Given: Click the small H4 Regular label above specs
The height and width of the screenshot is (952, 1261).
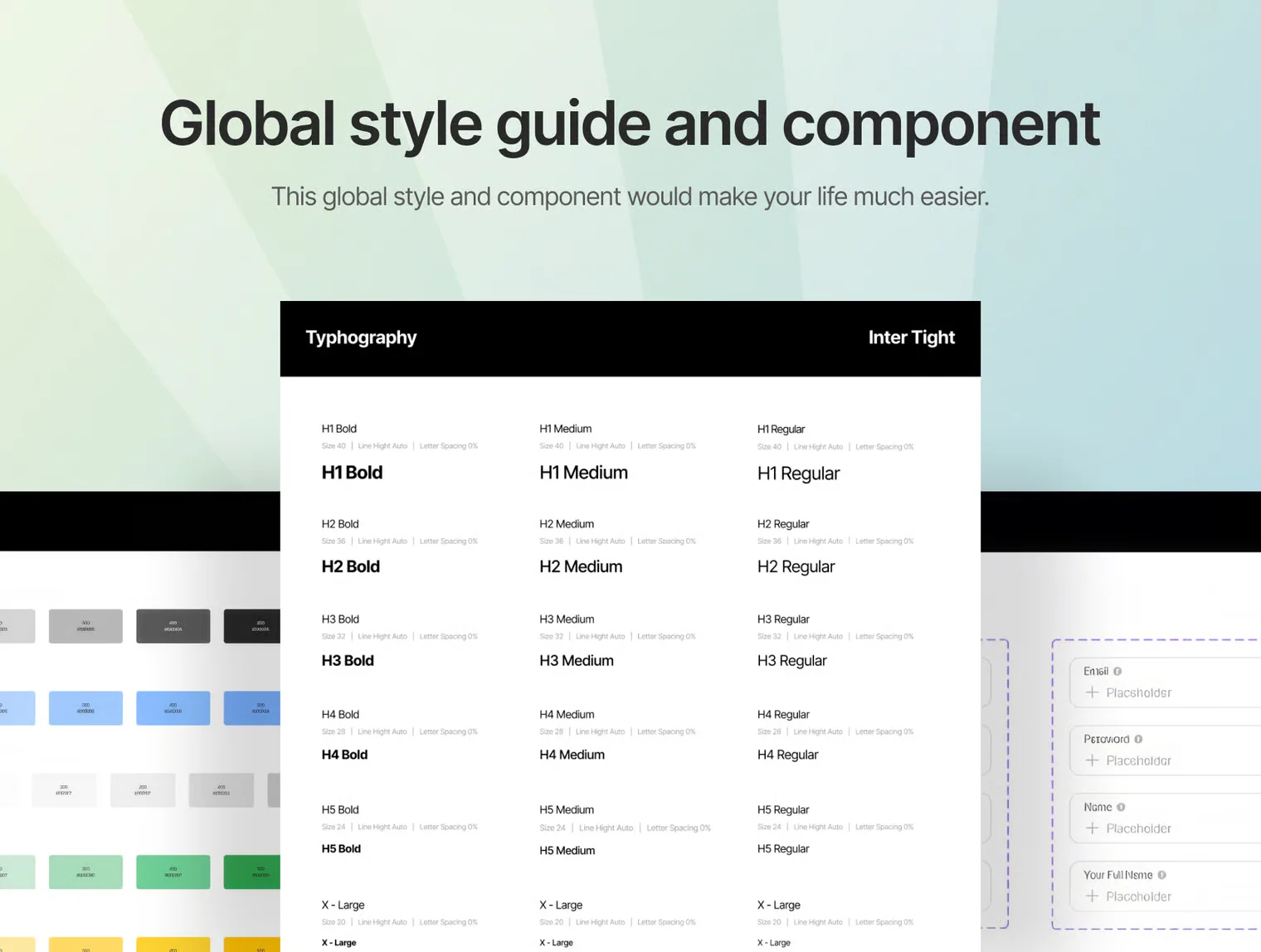Looking at the screenshot, I should point(783,715).
